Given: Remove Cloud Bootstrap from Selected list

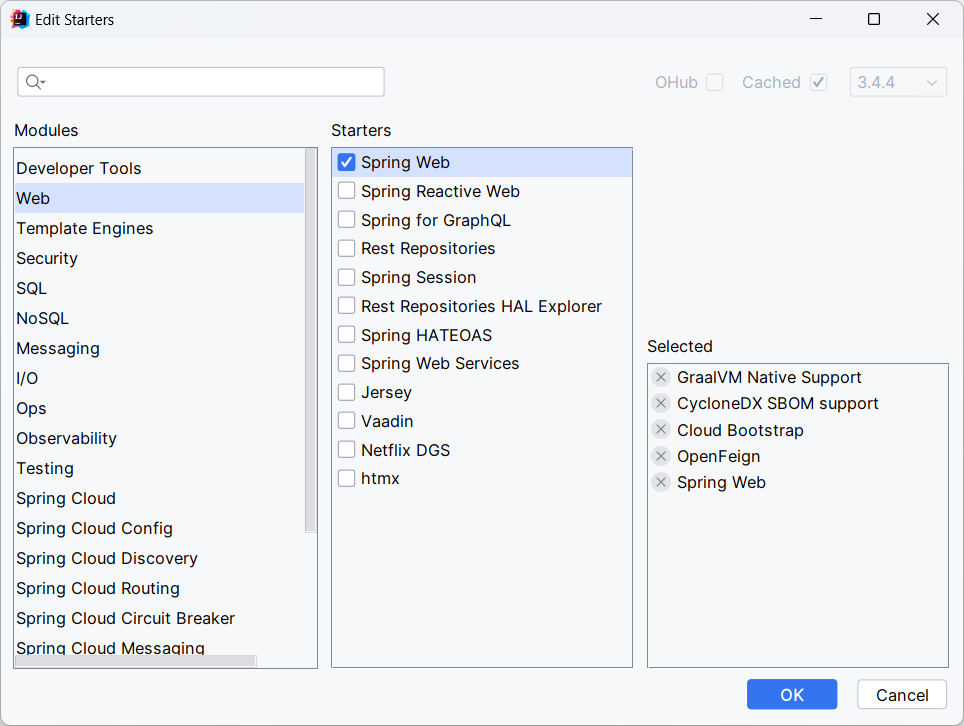Looking at the screenshot, I should (661, 430).
